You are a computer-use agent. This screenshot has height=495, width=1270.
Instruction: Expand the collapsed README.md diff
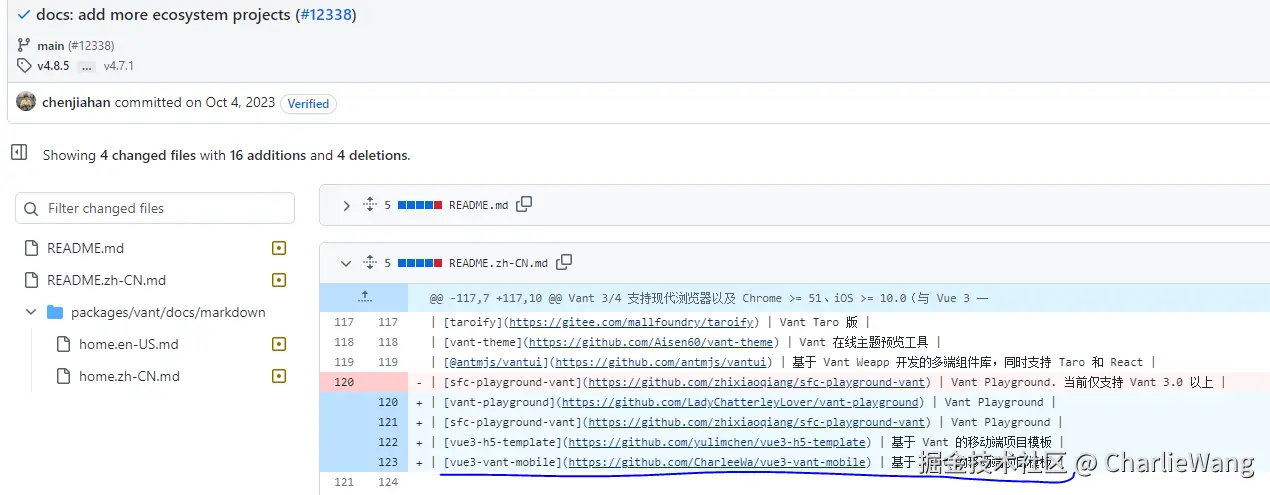click(x=346, y=205)
